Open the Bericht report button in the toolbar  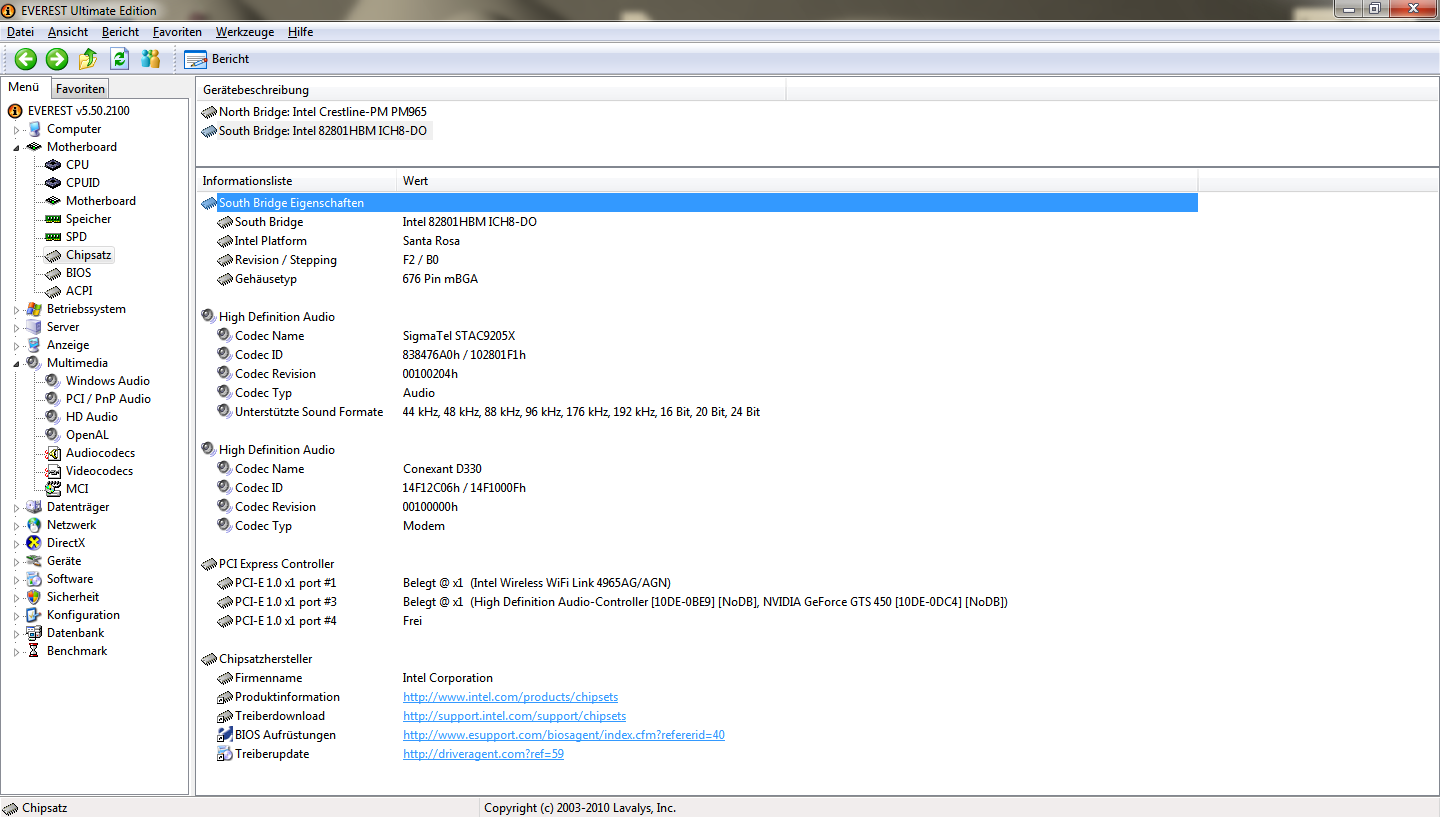coord(217,59)
